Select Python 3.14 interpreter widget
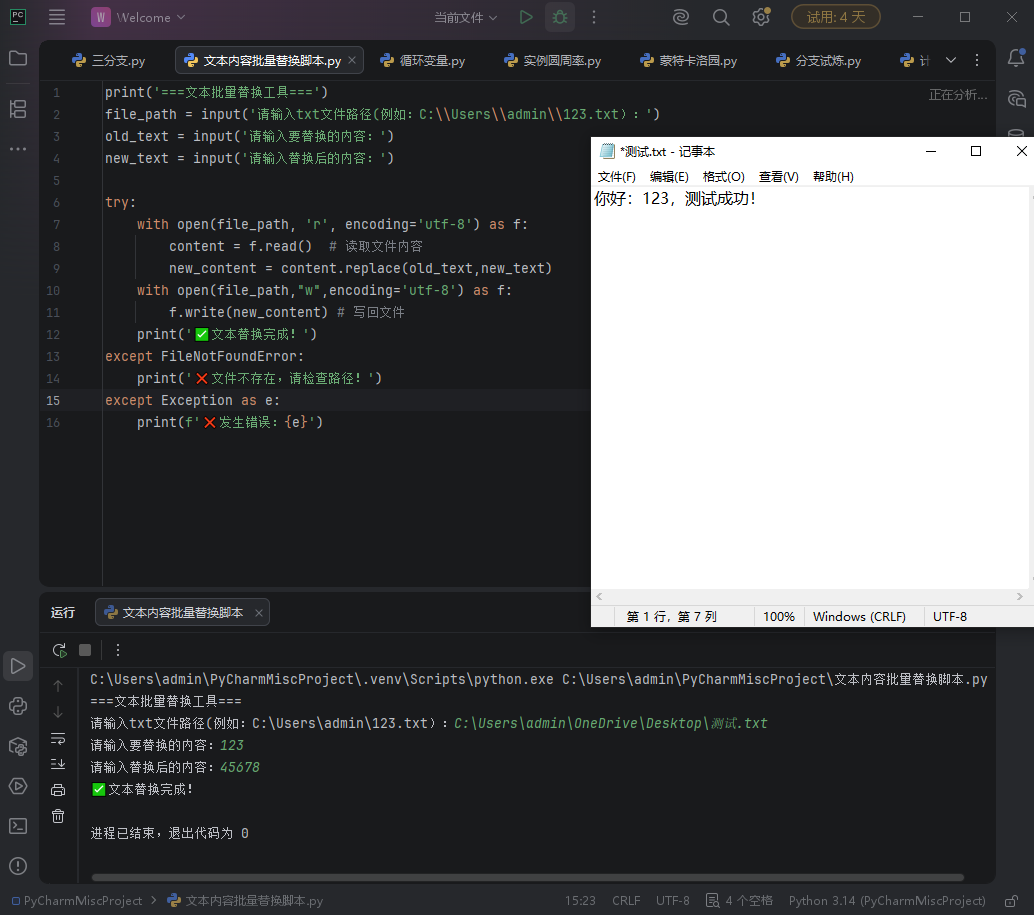This screenshot has width=1034, height=915. click(887, 900)
